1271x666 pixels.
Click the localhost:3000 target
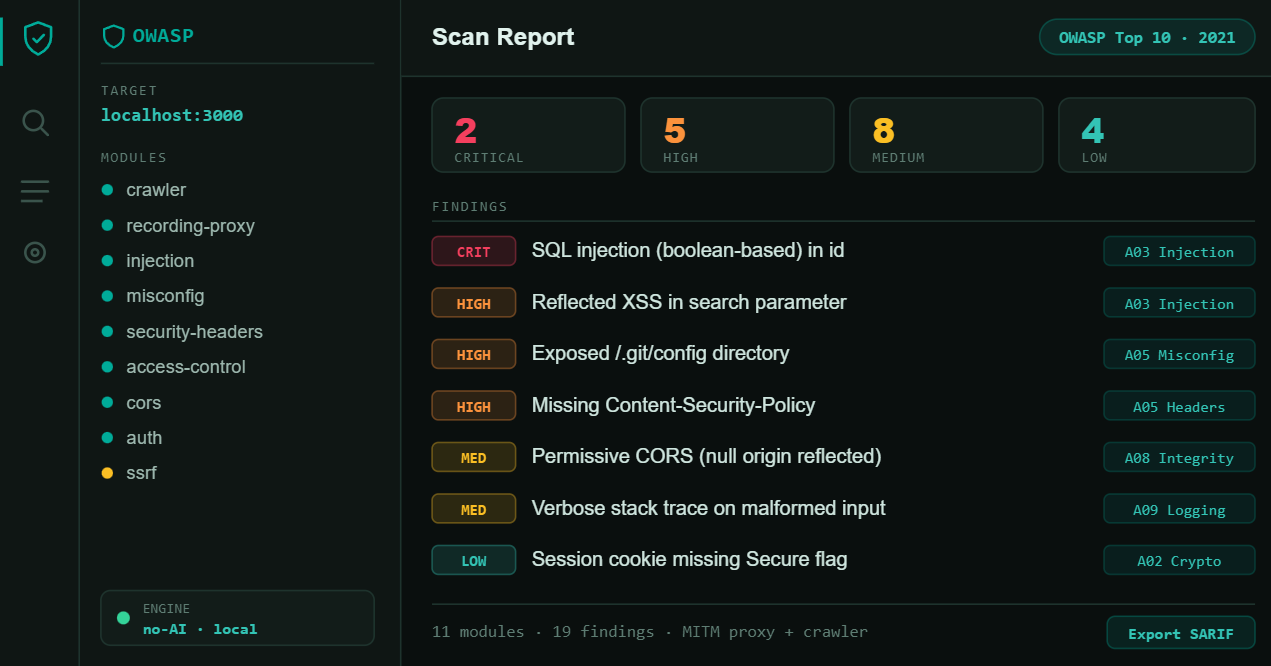[x=172, y=115]
